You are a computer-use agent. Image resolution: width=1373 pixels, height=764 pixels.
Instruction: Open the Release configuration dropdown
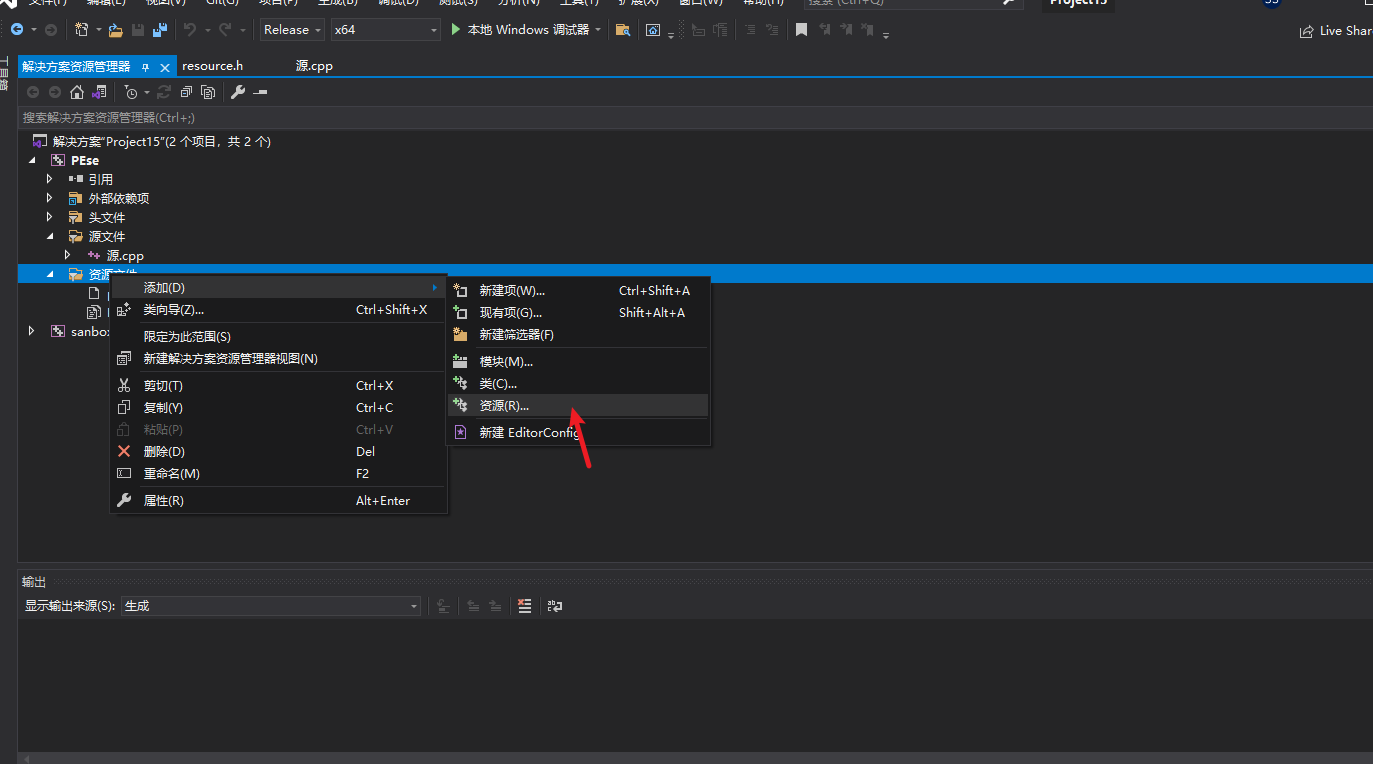point(292,30)
